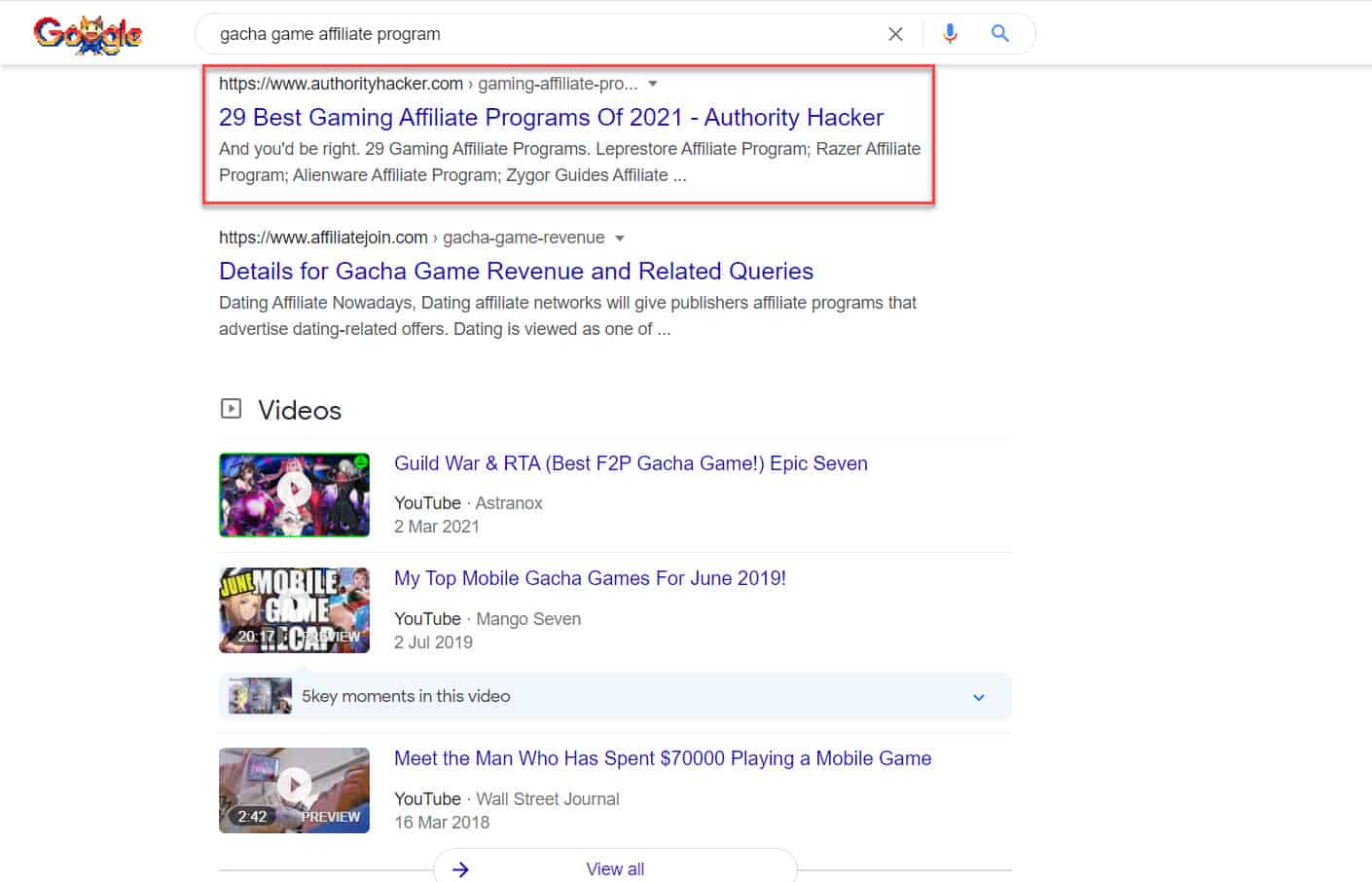Open the Gacha Game Revenue details link

tap(516, 271)
